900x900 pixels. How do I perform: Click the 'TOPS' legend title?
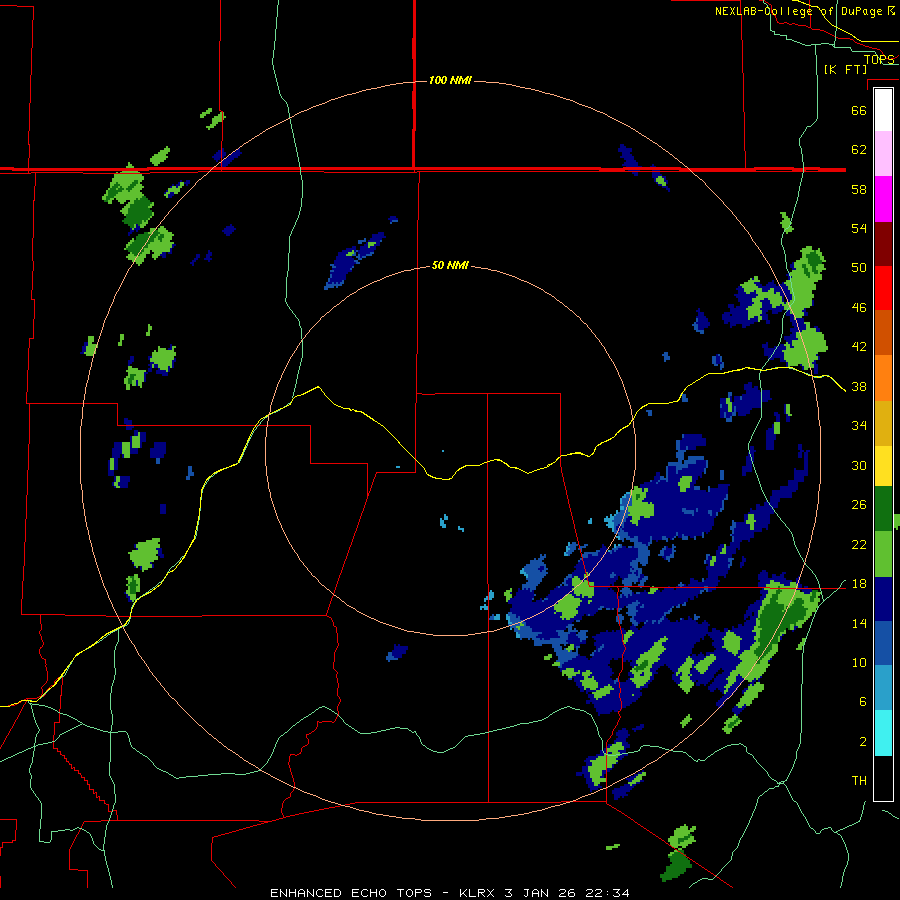click(879, 59)
